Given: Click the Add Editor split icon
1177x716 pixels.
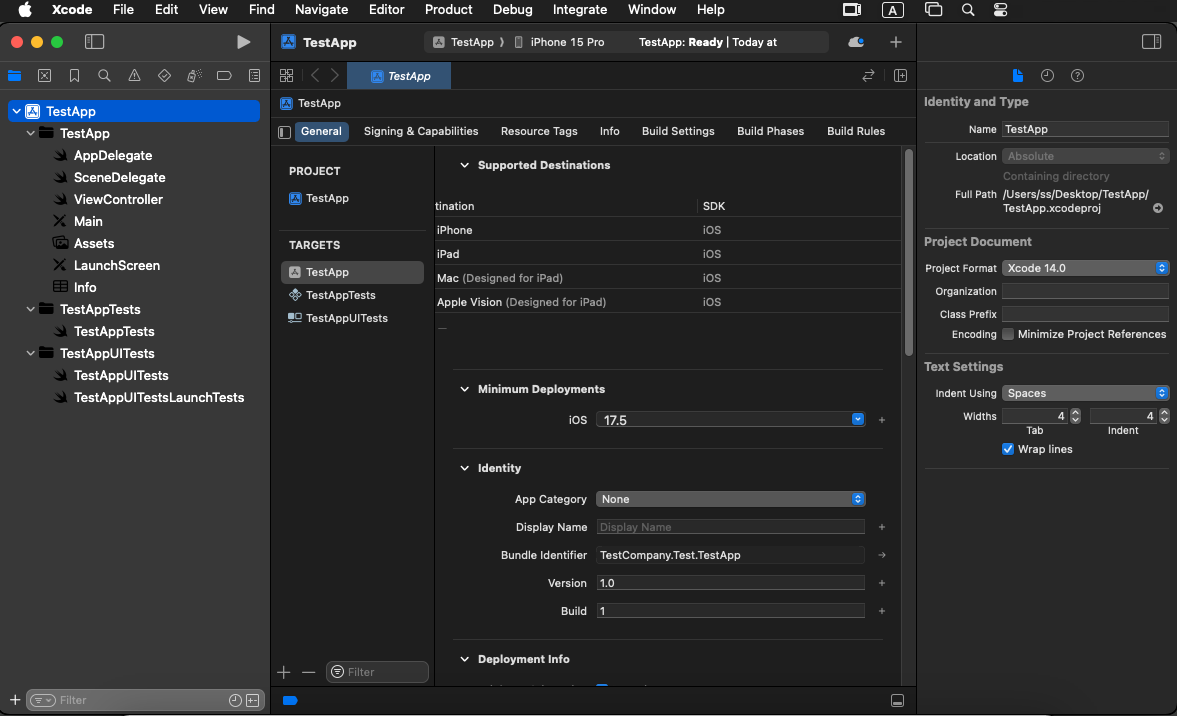Looking at the screenshot, I should 900,76.
